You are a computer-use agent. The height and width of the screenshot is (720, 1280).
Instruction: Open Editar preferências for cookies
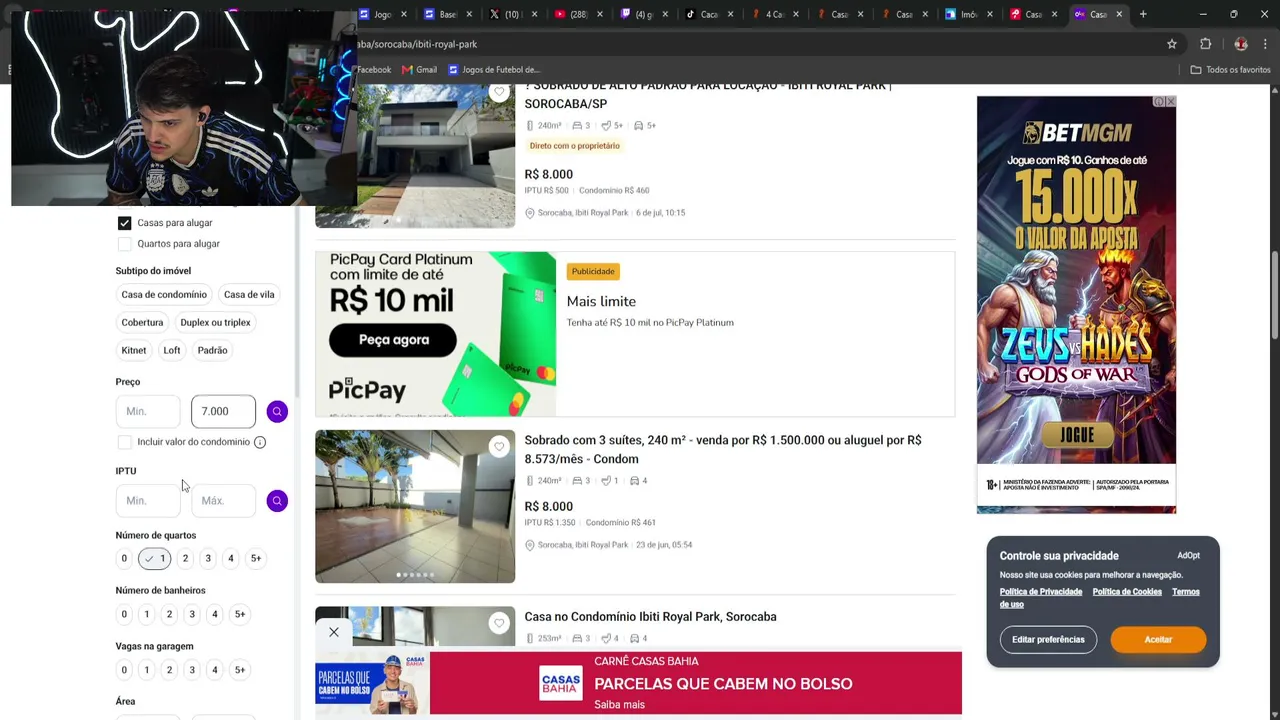coord(1048,640)
